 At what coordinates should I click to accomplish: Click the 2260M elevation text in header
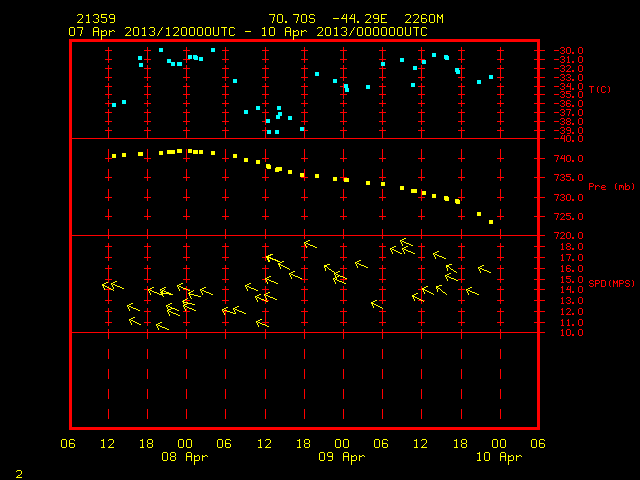tap(424, 19)
